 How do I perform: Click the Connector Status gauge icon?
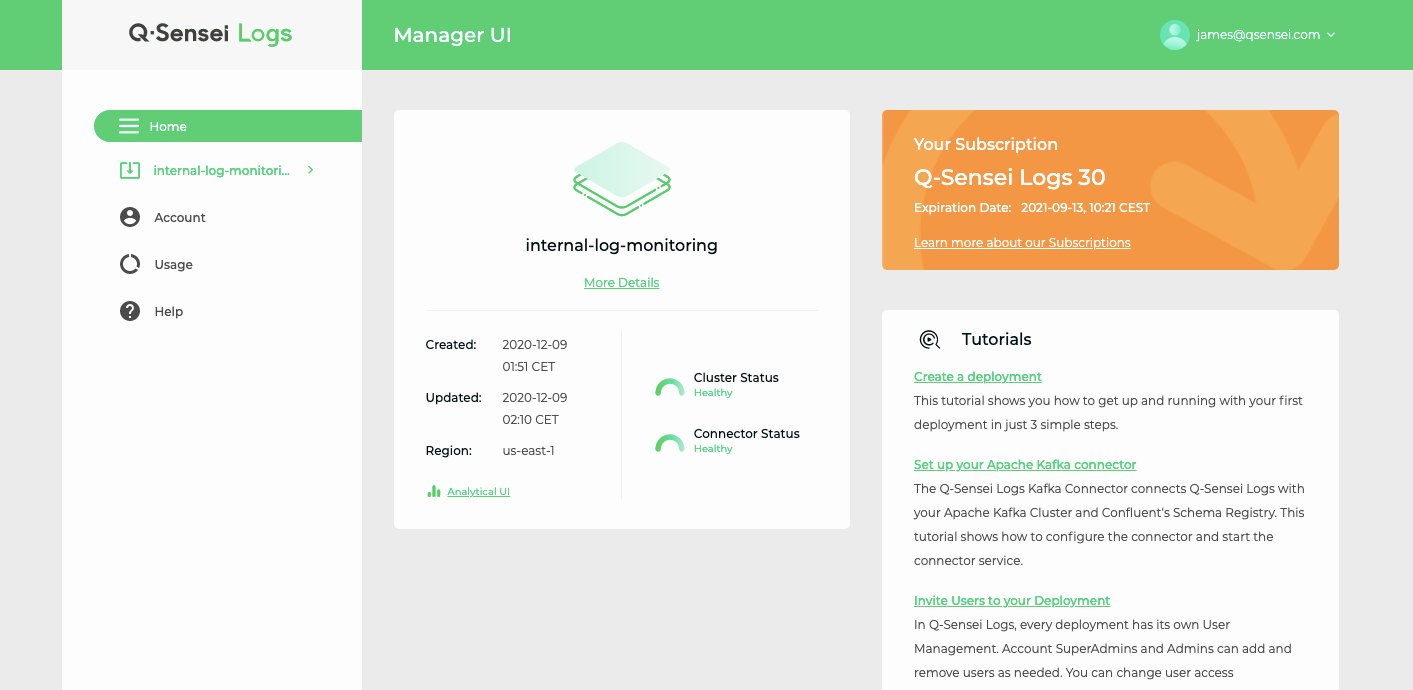tap(670, 444)
